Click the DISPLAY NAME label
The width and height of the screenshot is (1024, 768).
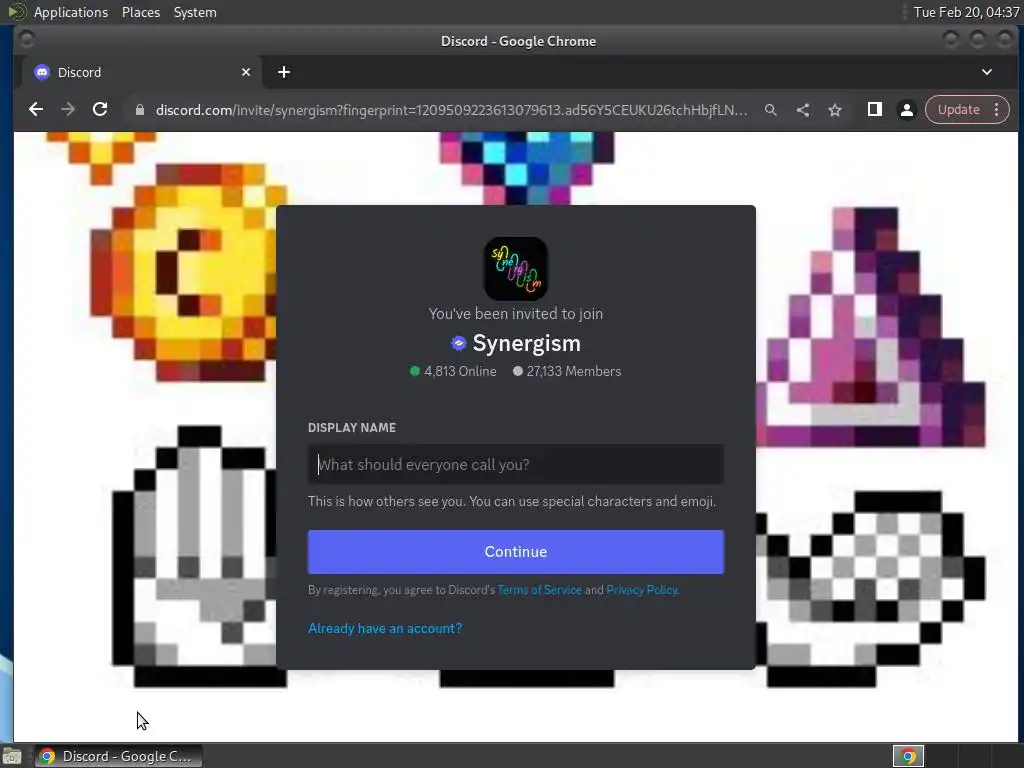coord(352,428)
